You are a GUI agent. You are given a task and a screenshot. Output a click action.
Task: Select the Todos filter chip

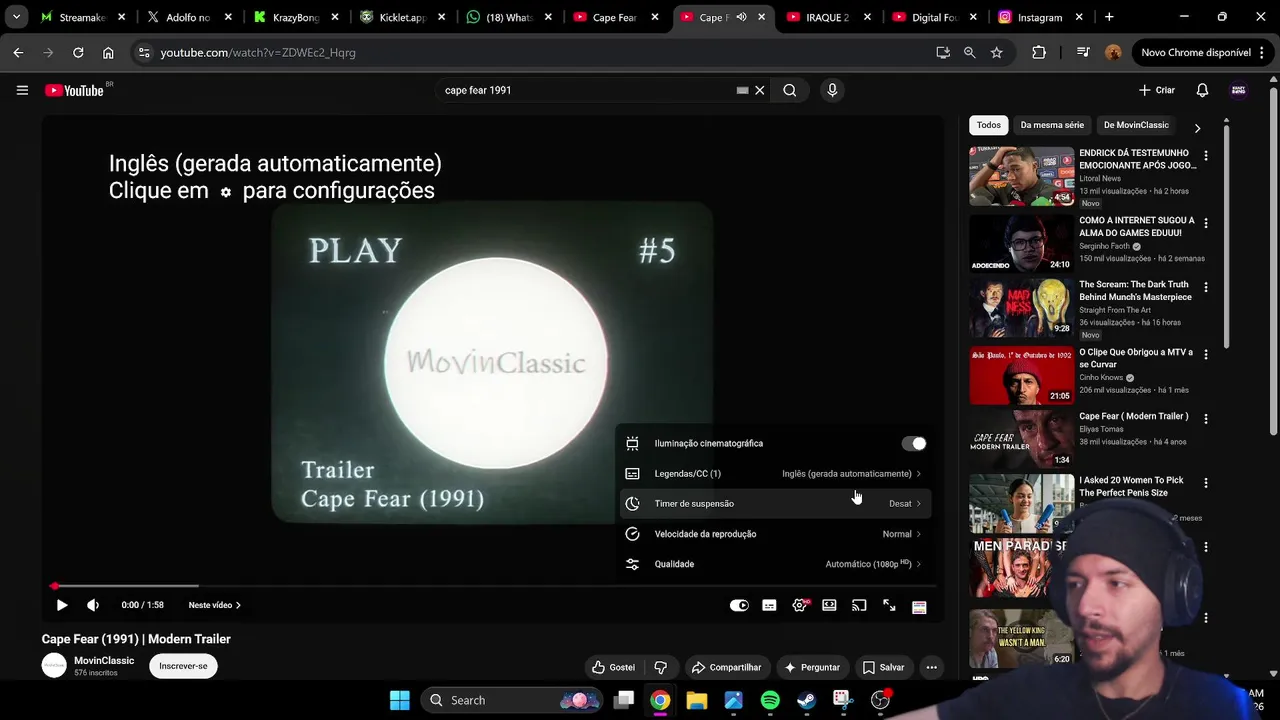point(989,125)
